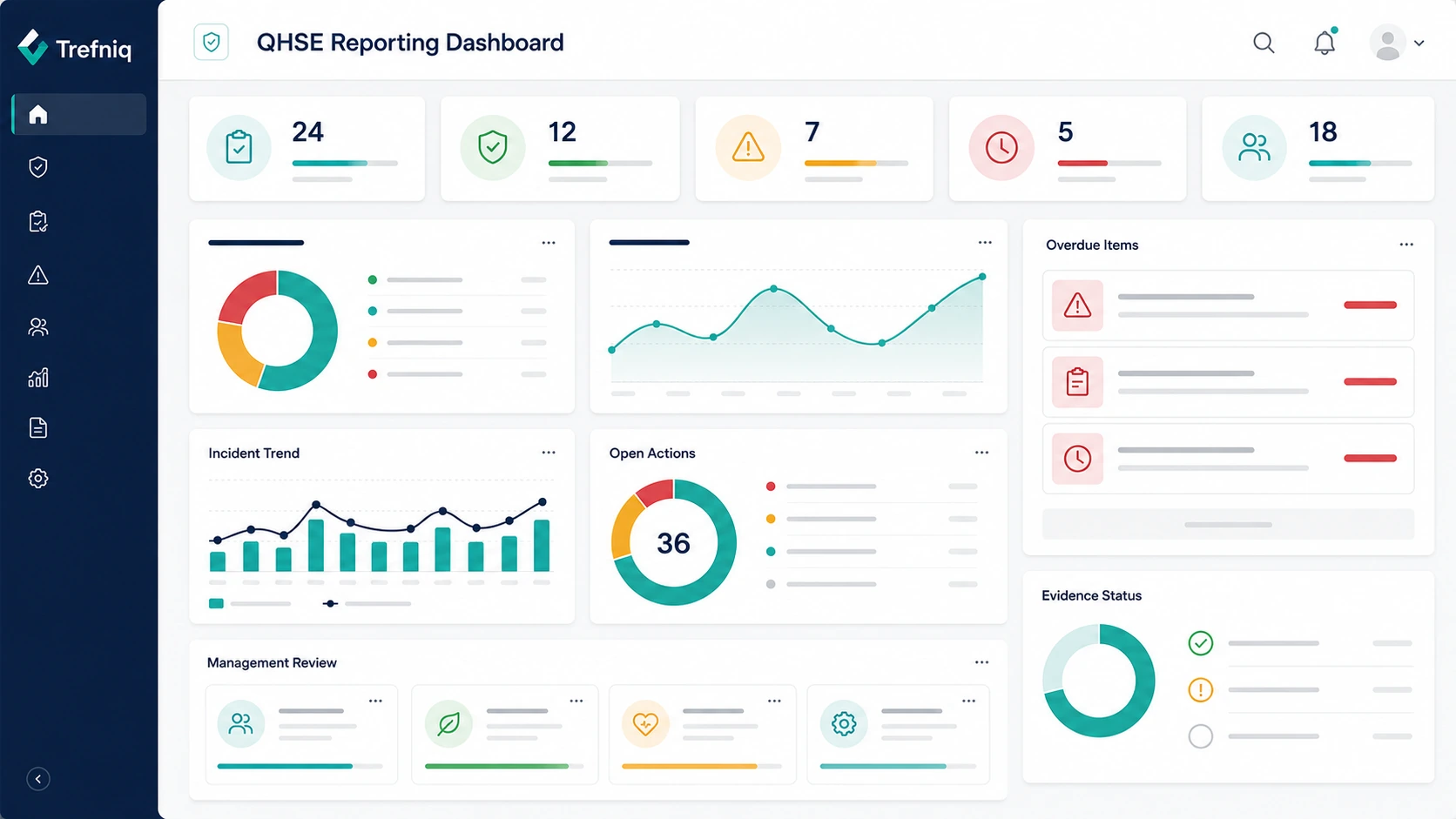Screen dimensions: 1456x819
Task: Click the leaf icon in Management Review
Action: [x=448, y=723]
